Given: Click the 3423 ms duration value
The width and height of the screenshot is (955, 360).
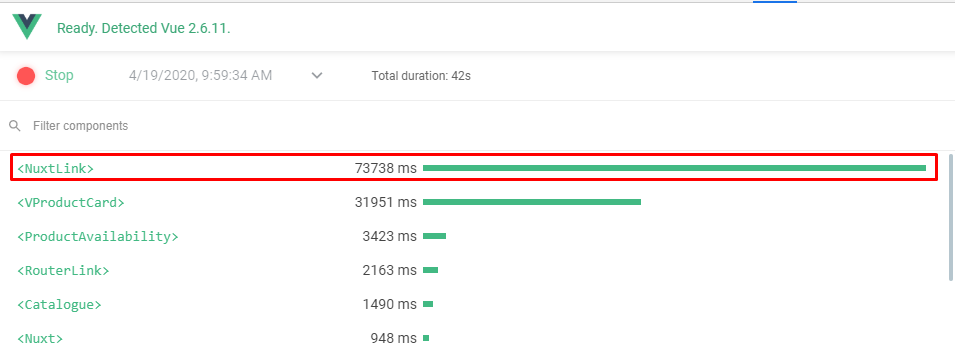Looking at the screenshot, I should pyautogui.click(x=389, y=236).
